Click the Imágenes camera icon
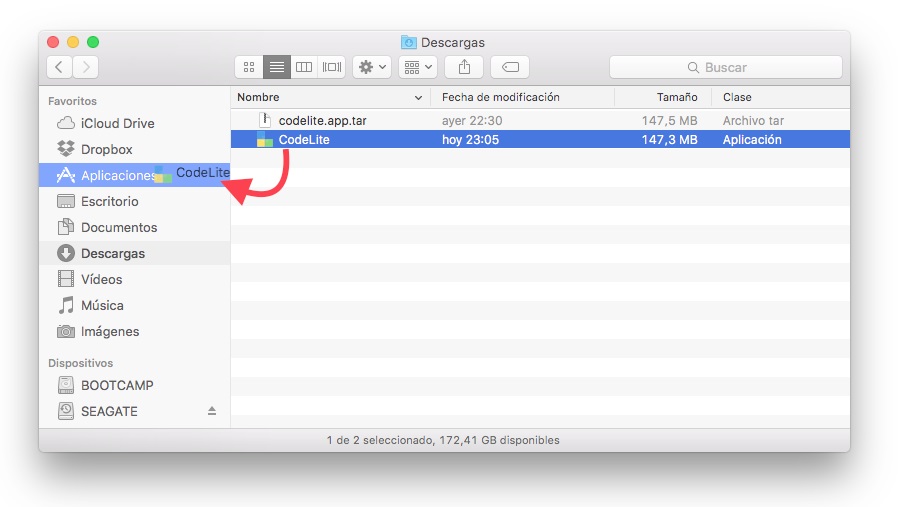The width and height of the screenshot is (905, 507). pyautogui.click(x=66, y=331)
